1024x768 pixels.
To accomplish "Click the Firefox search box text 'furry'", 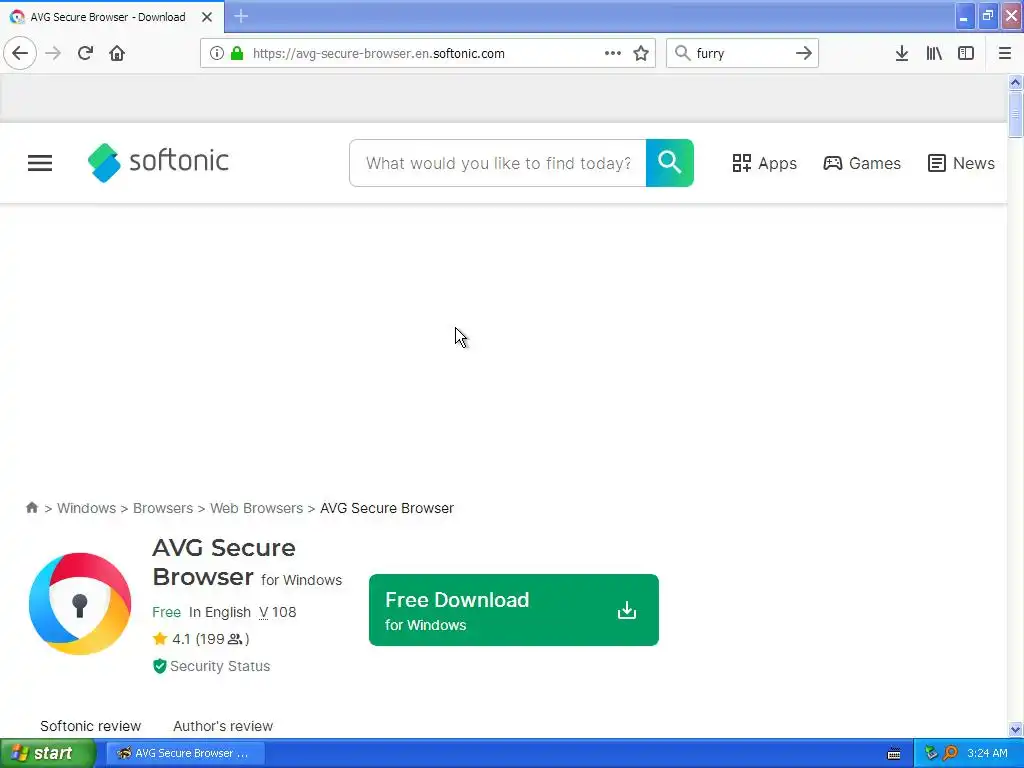I will point(710,54).
